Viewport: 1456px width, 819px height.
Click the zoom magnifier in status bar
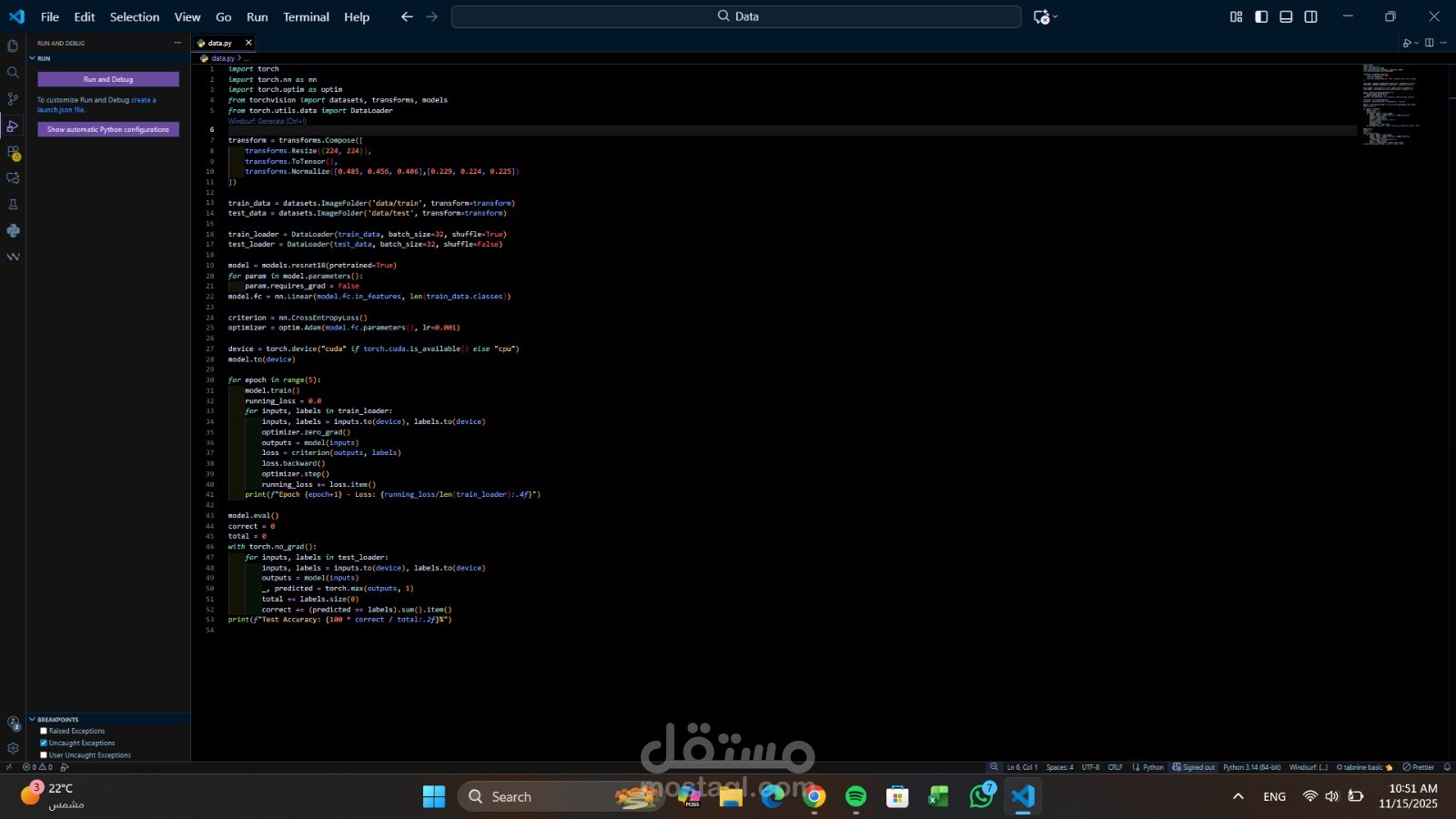coord(994,767)
